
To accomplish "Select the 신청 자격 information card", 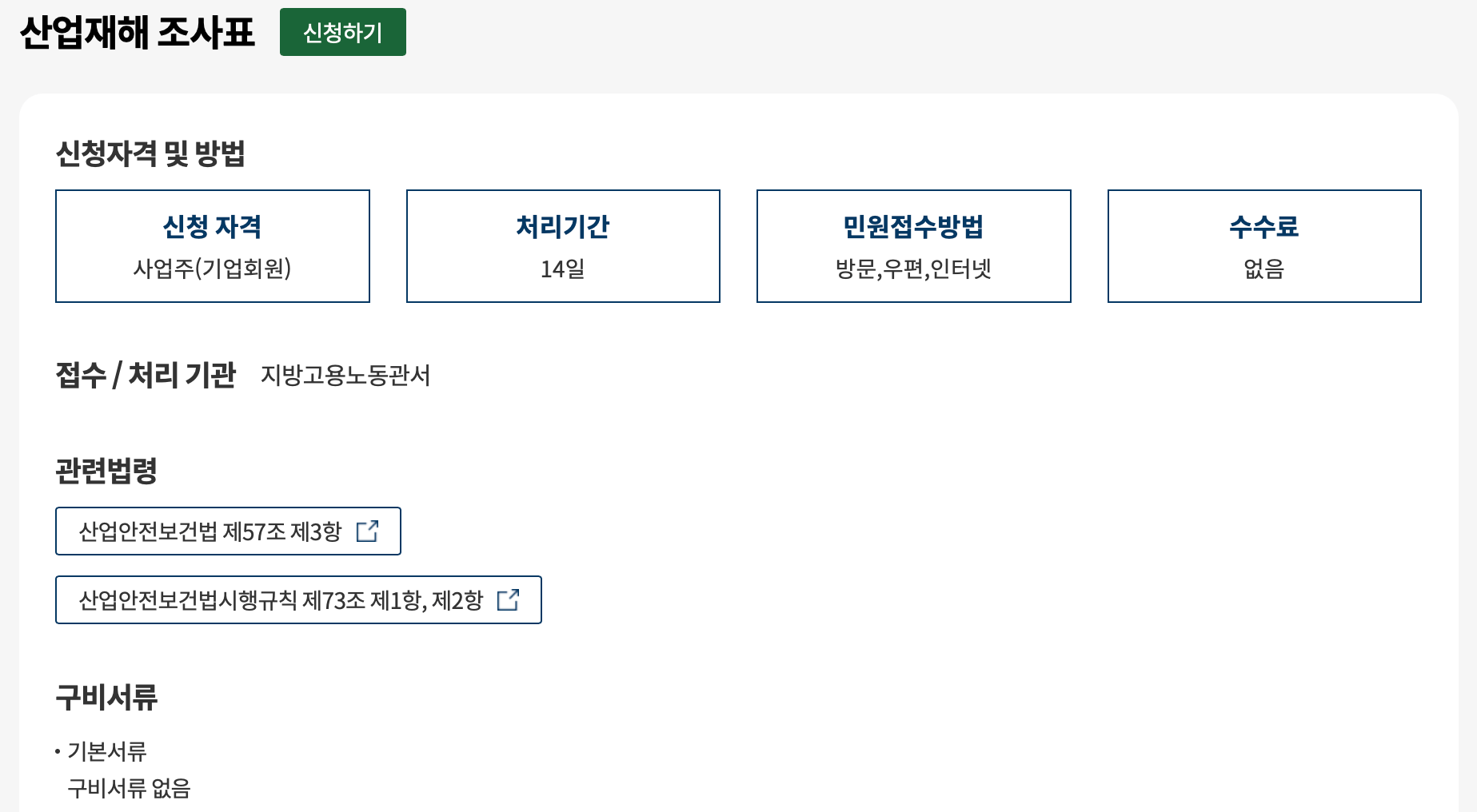I will coord(212,245).
